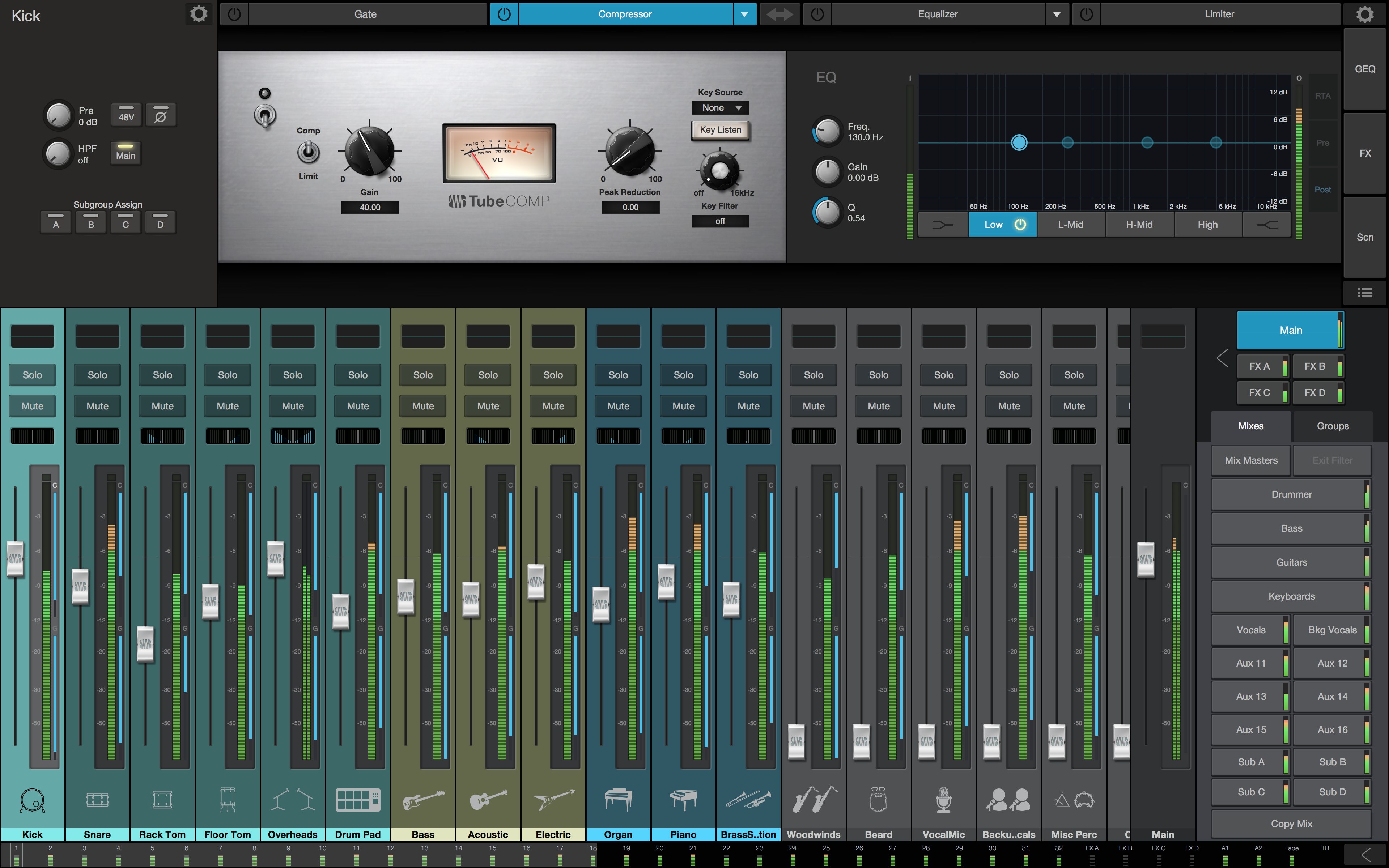Click the Overheads cymbals channel icon
Viewport: 1389px width, 868px height.
pos(293,800)
